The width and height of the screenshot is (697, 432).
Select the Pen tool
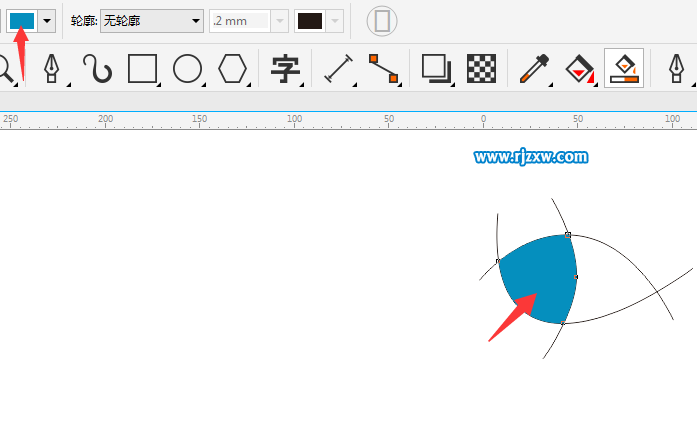[52, 68]
